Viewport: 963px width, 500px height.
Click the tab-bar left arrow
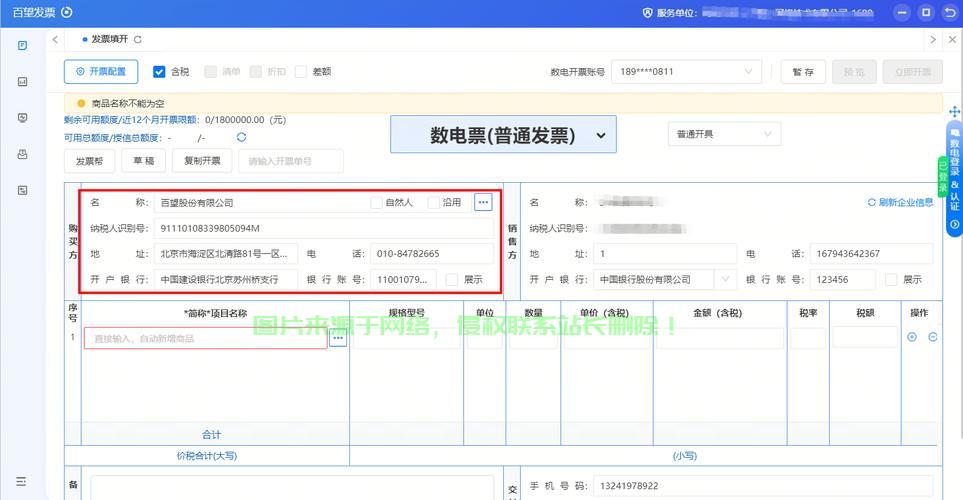(x=55, y=39)
